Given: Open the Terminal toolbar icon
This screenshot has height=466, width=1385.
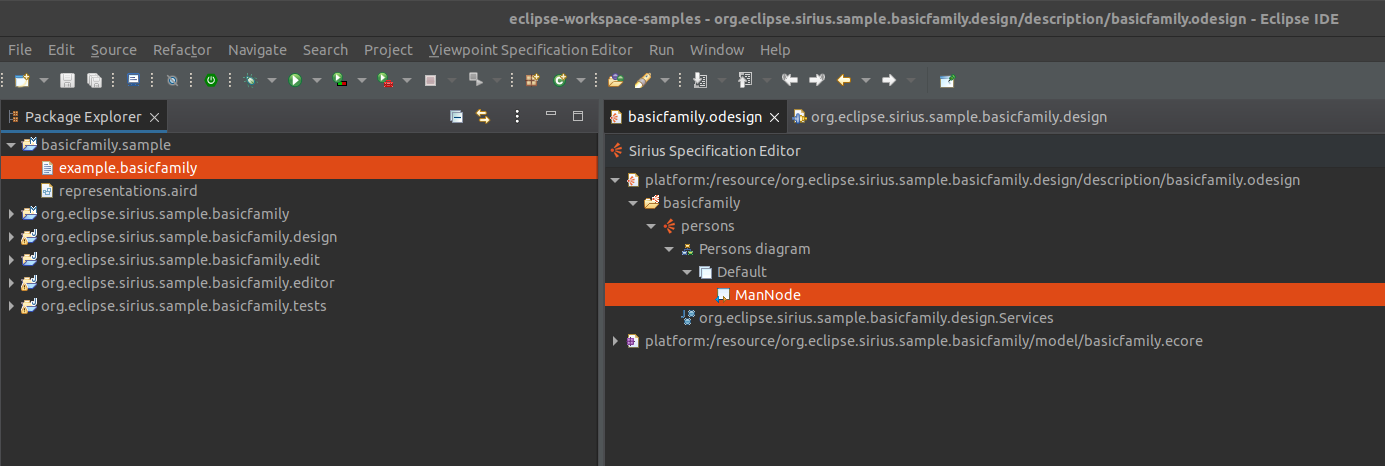Looking at the screenshot, I should click(133, 80).
